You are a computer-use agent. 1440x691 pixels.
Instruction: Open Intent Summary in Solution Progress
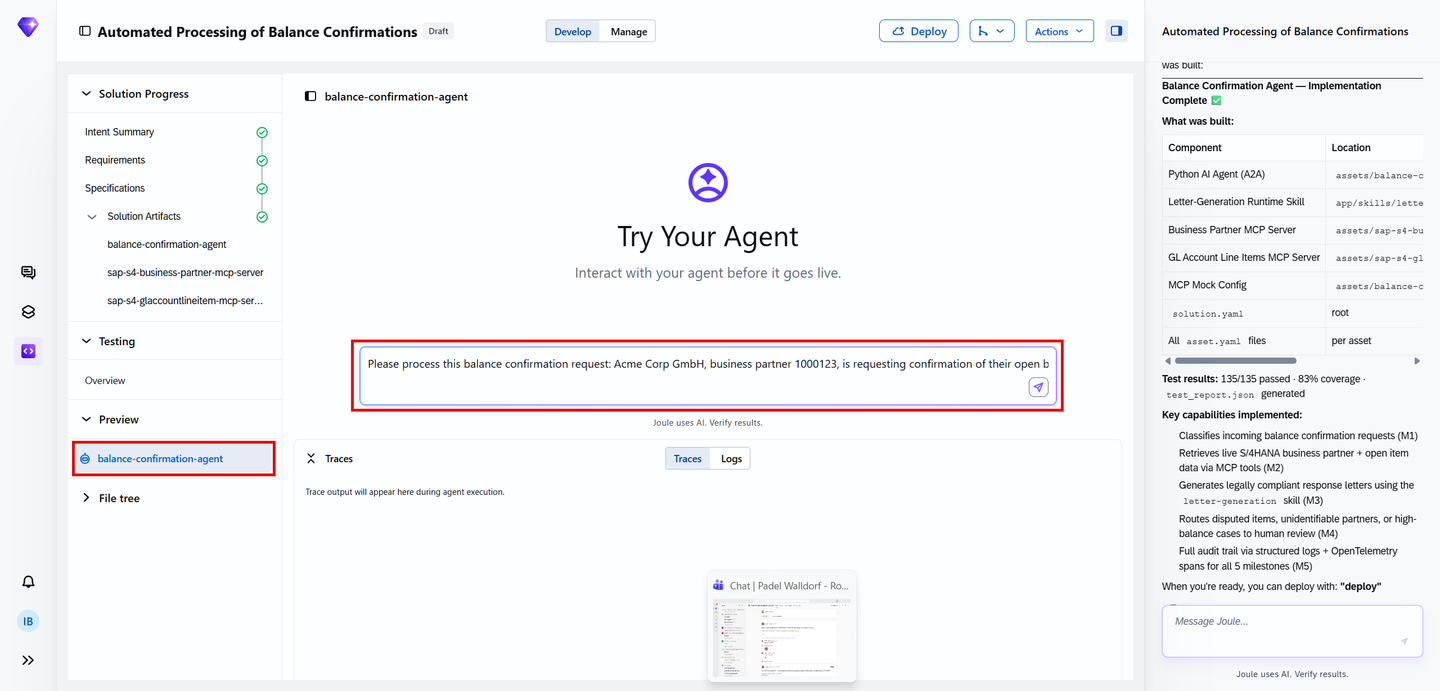tap(119, 132)
